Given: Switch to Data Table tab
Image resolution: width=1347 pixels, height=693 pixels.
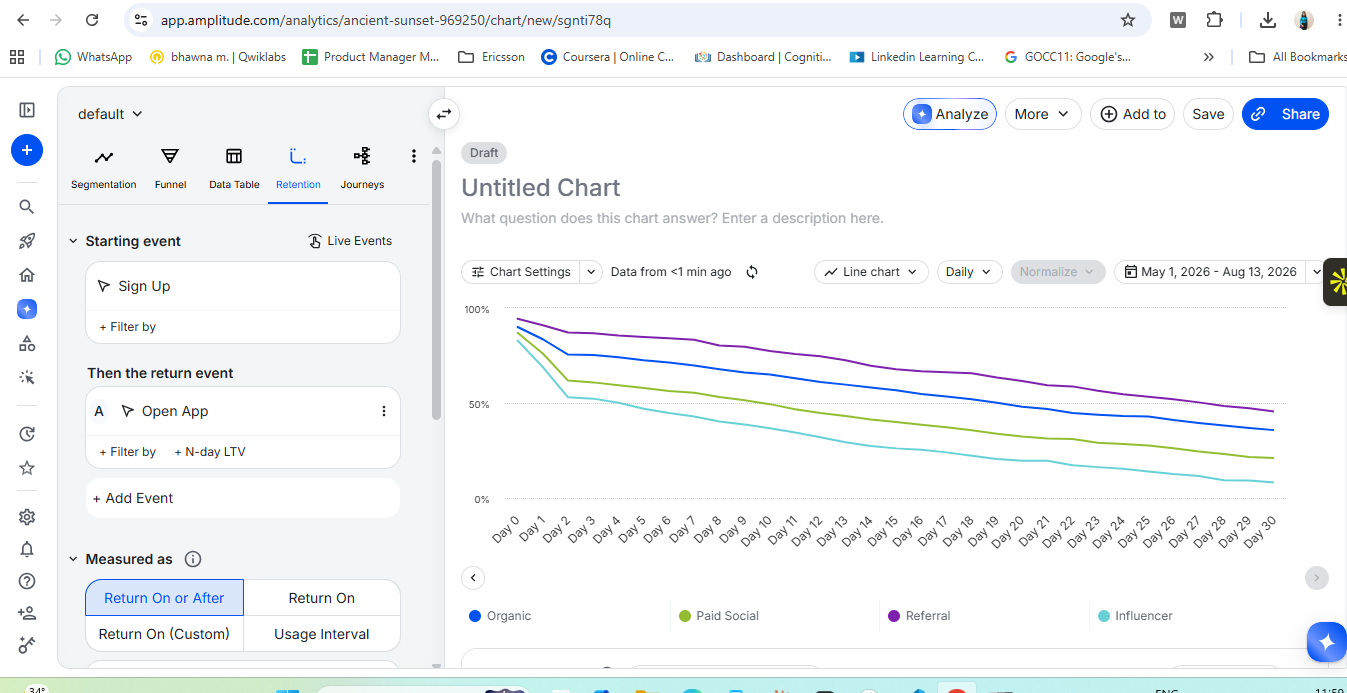Looking at the screenshot, I should click(234, 169).
